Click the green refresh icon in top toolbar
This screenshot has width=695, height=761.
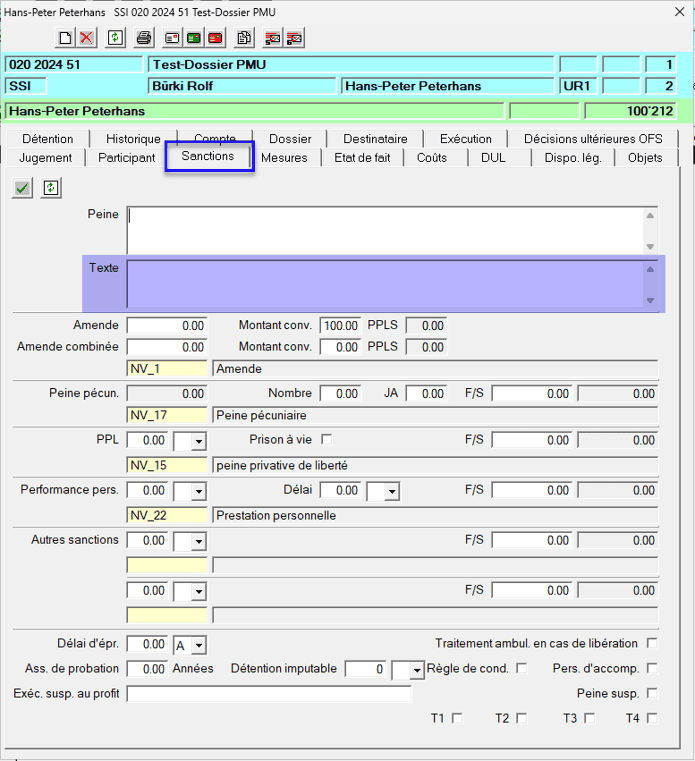[115, 38]
